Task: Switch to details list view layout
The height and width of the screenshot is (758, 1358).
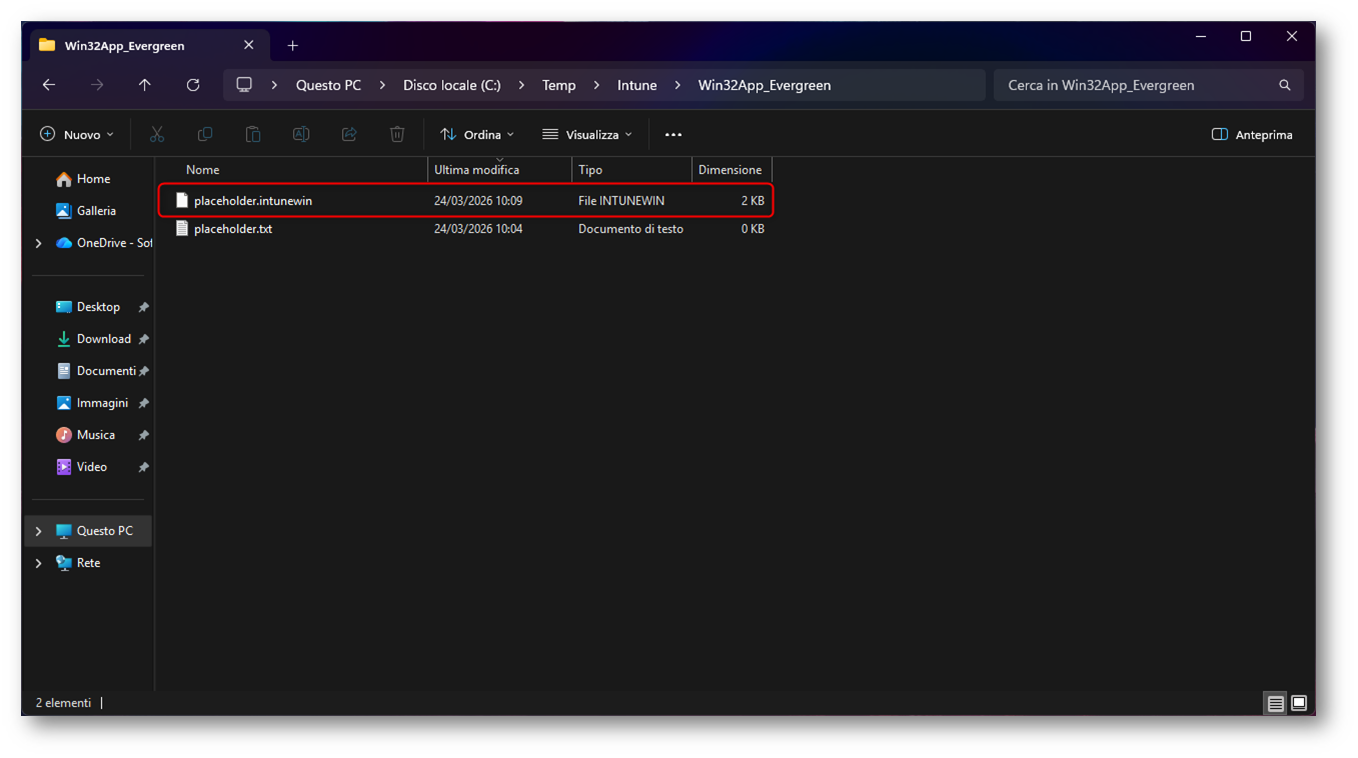Action: point(1275,703)
